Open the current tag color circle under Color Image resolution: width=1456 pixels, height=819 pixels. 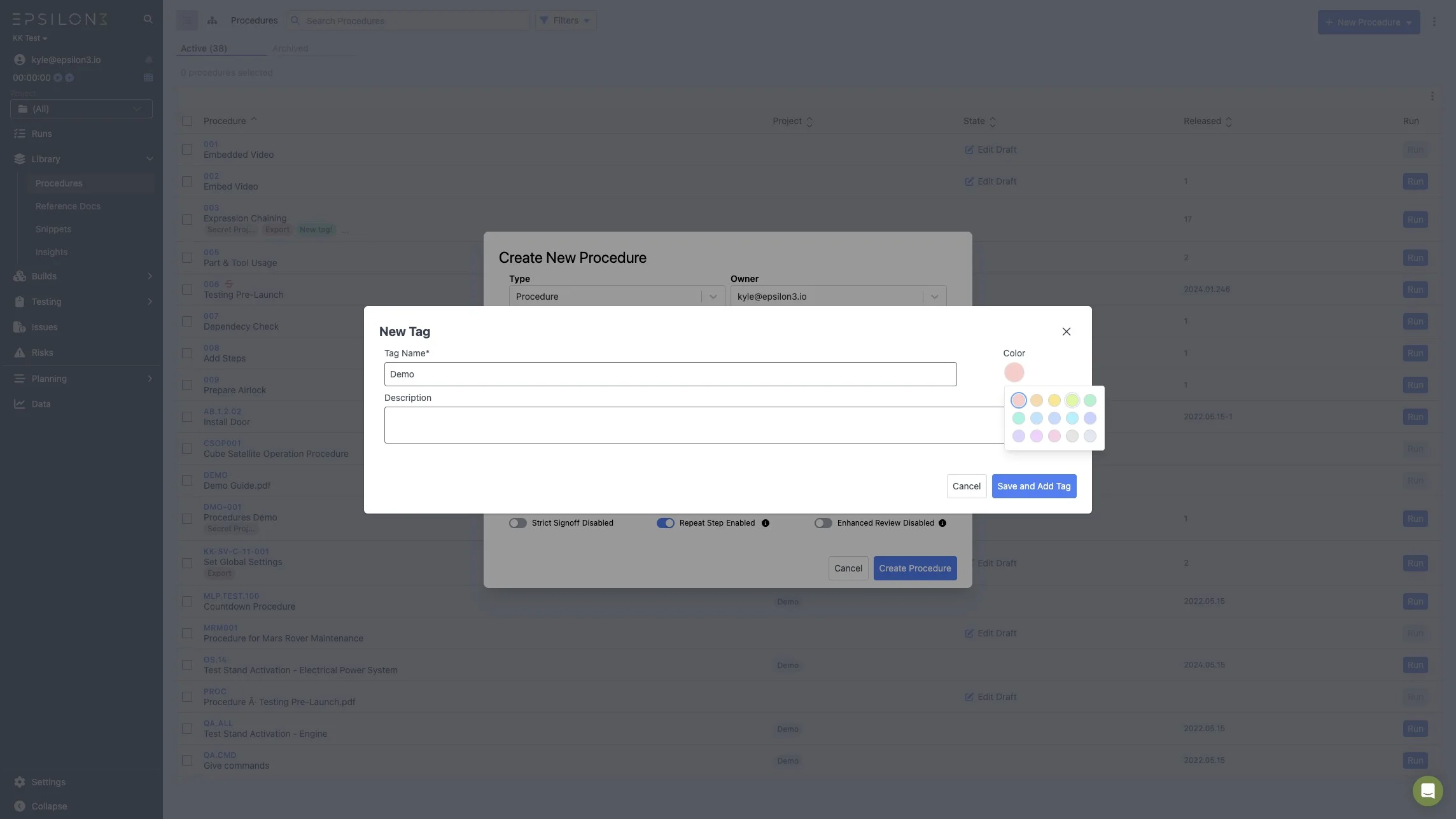pyautogui.click(x=1014, y=372)
